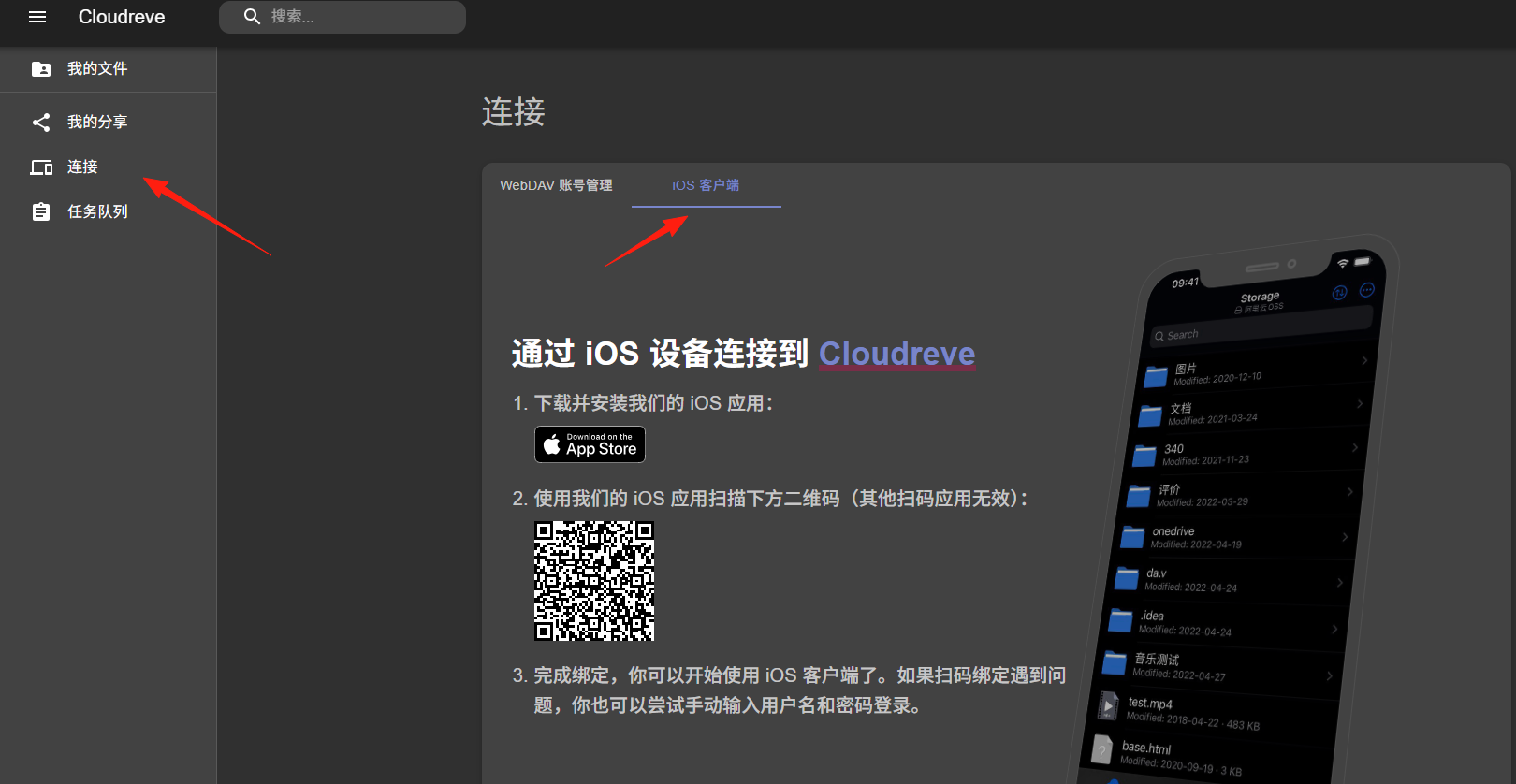The height and width of the screenshot is (784, 1516).
Task: Open the hamburger navigation menu
Action: (x=37, y=17)
